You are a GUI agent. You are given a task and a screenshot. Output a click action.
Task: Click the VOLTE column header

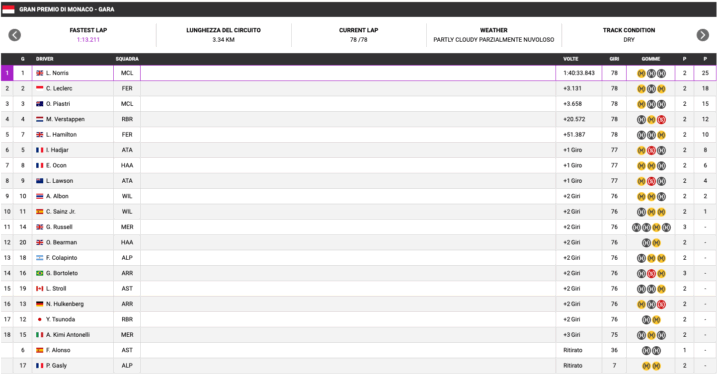[x=571, y=59]
